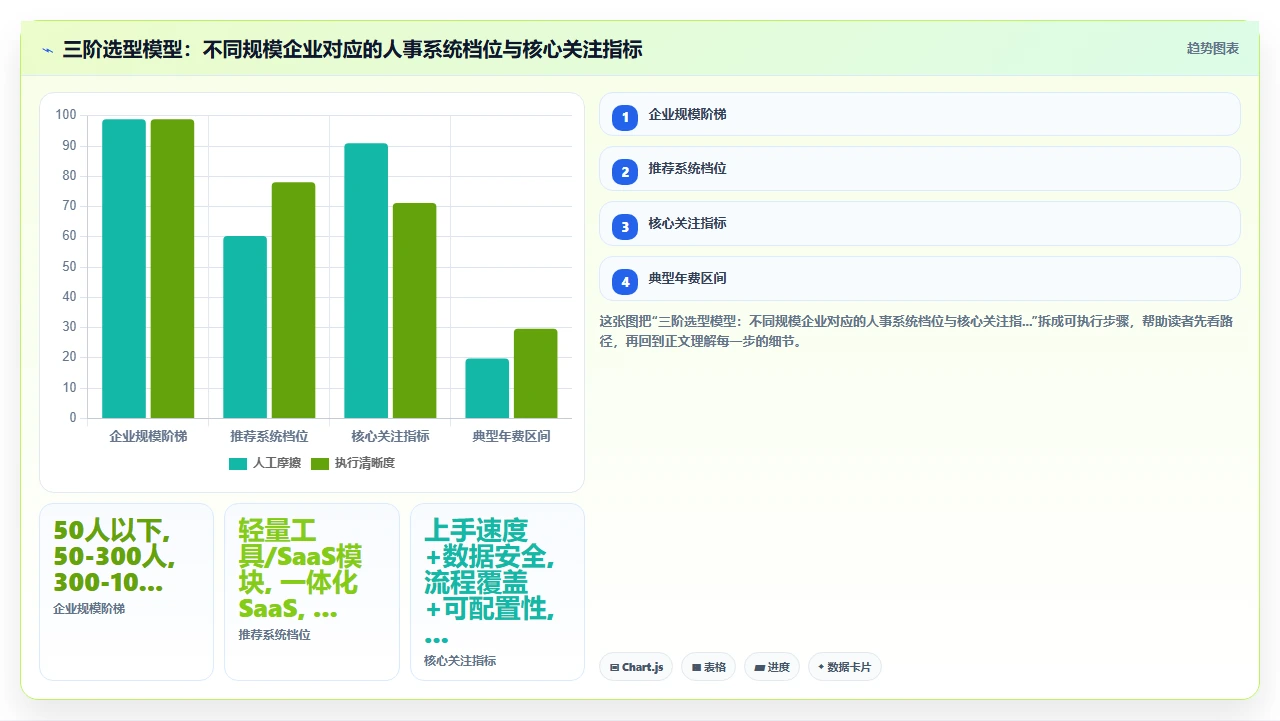Screen dimensions: 1280x721
Task: Open the 50人以下 企业规模阶梯 data card
Action: (126, 592)
